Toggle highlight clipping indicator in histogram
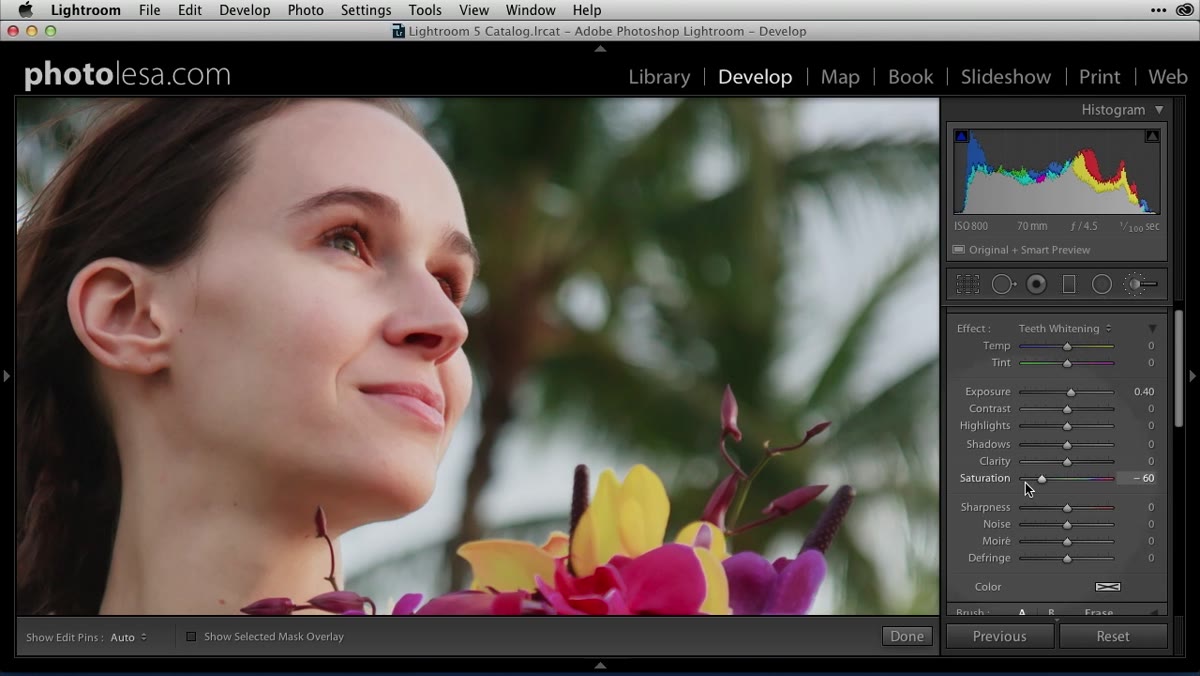1200x676 pixels. (x=1152, y=136)
